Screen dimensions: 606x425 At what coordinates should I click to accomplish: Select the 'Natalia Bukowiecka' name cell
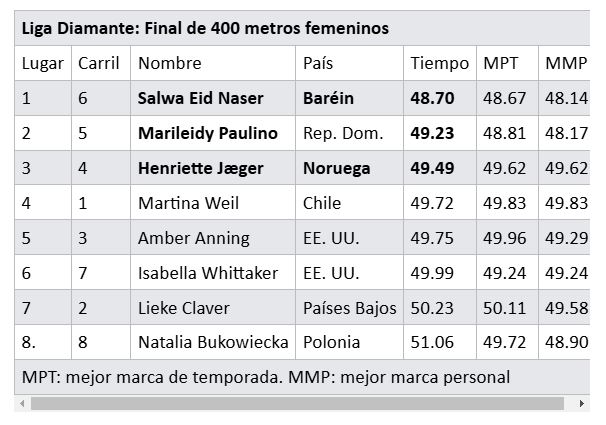click(x=213, y=342)
